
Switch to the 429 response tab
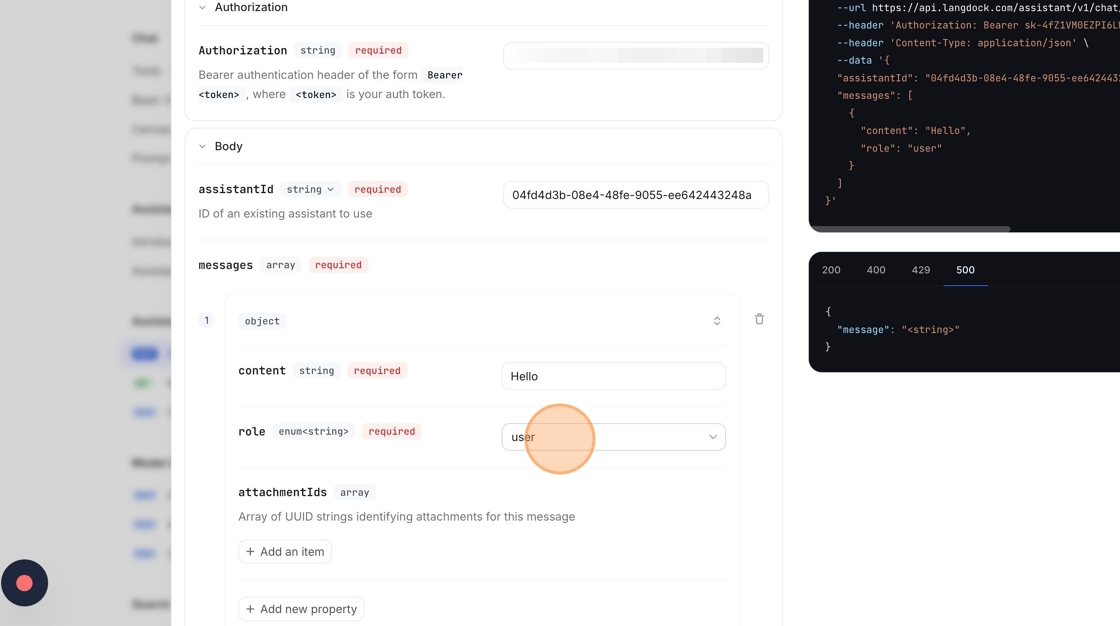coord(921,270)
